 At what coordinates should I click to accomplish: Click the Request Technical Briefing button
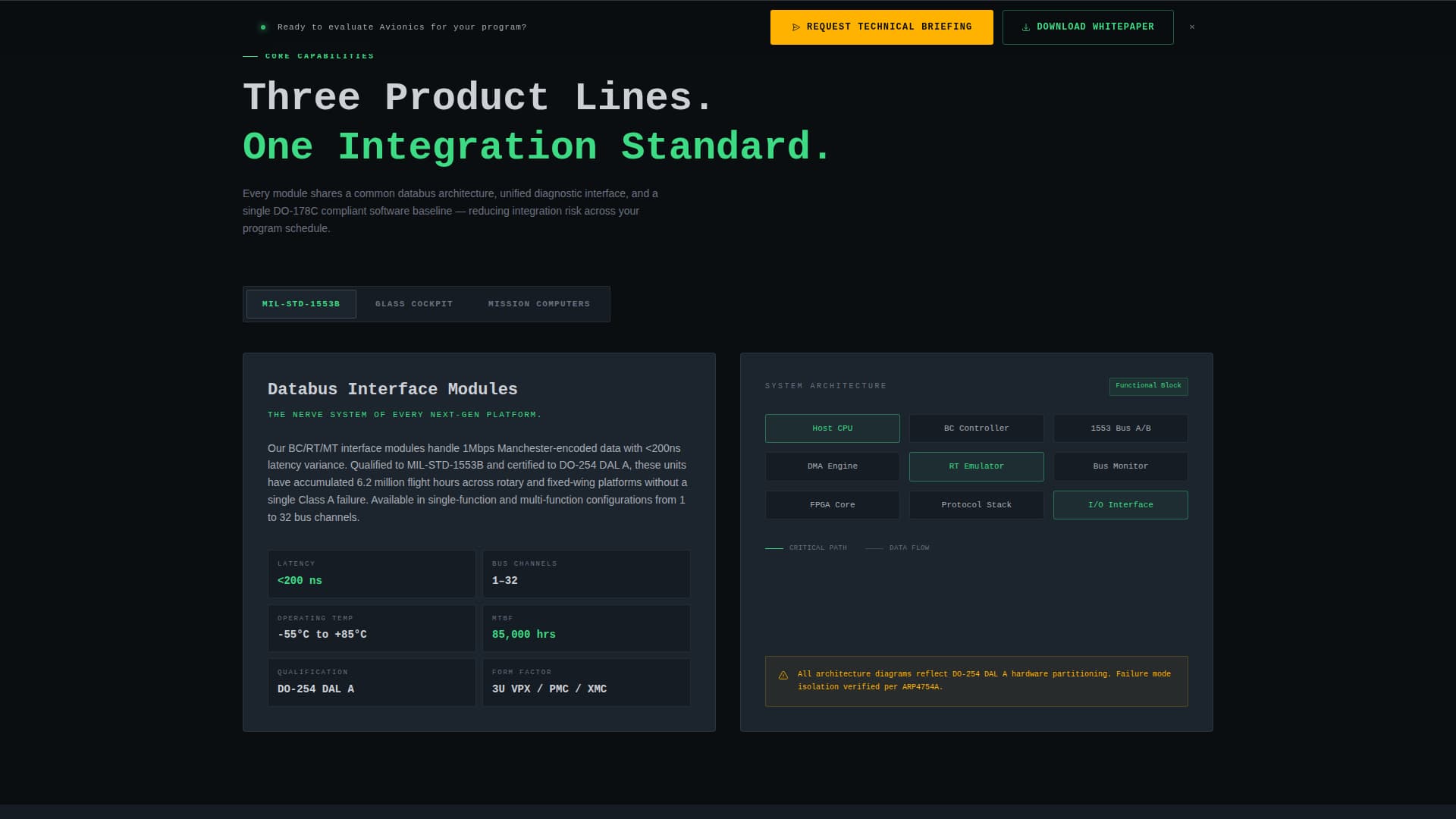[881, 27]
